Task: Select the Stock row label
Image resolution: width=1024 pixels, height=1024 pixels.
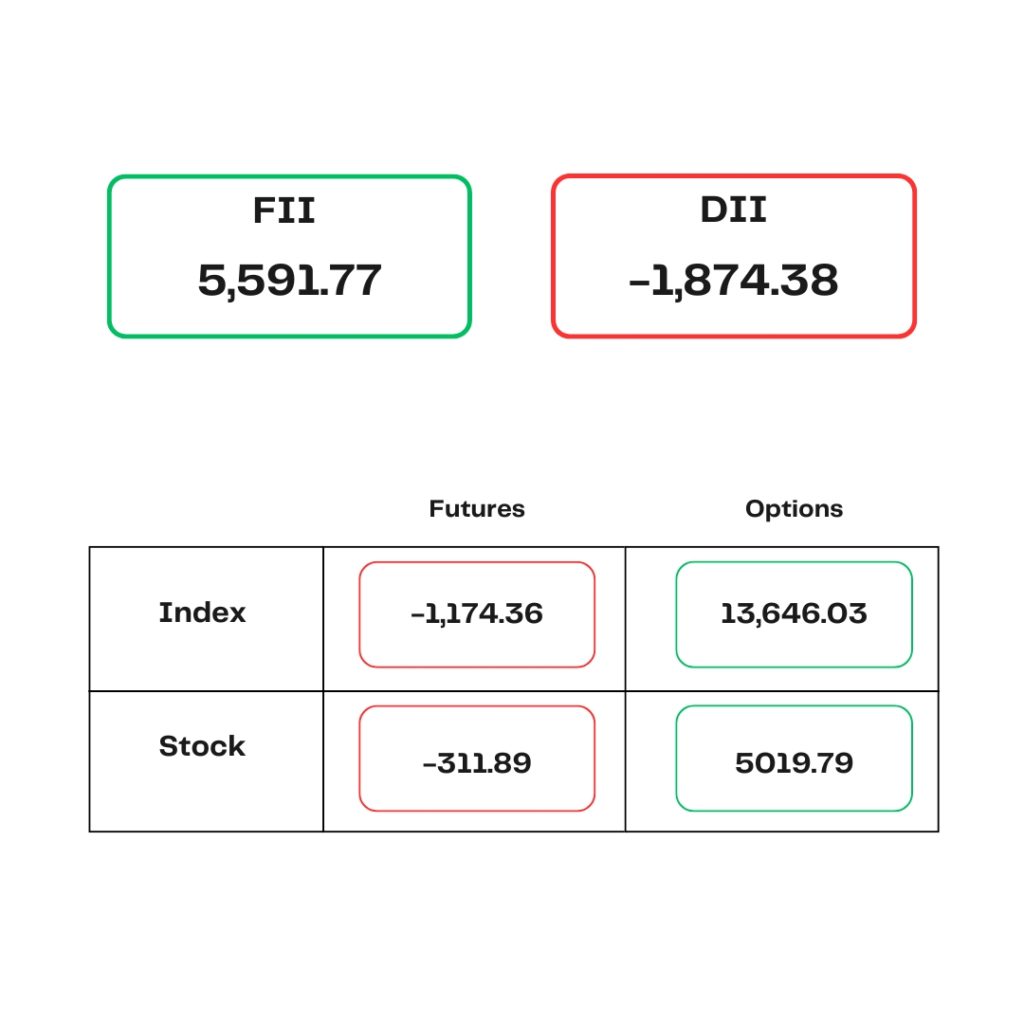Action: click(202, 746)
